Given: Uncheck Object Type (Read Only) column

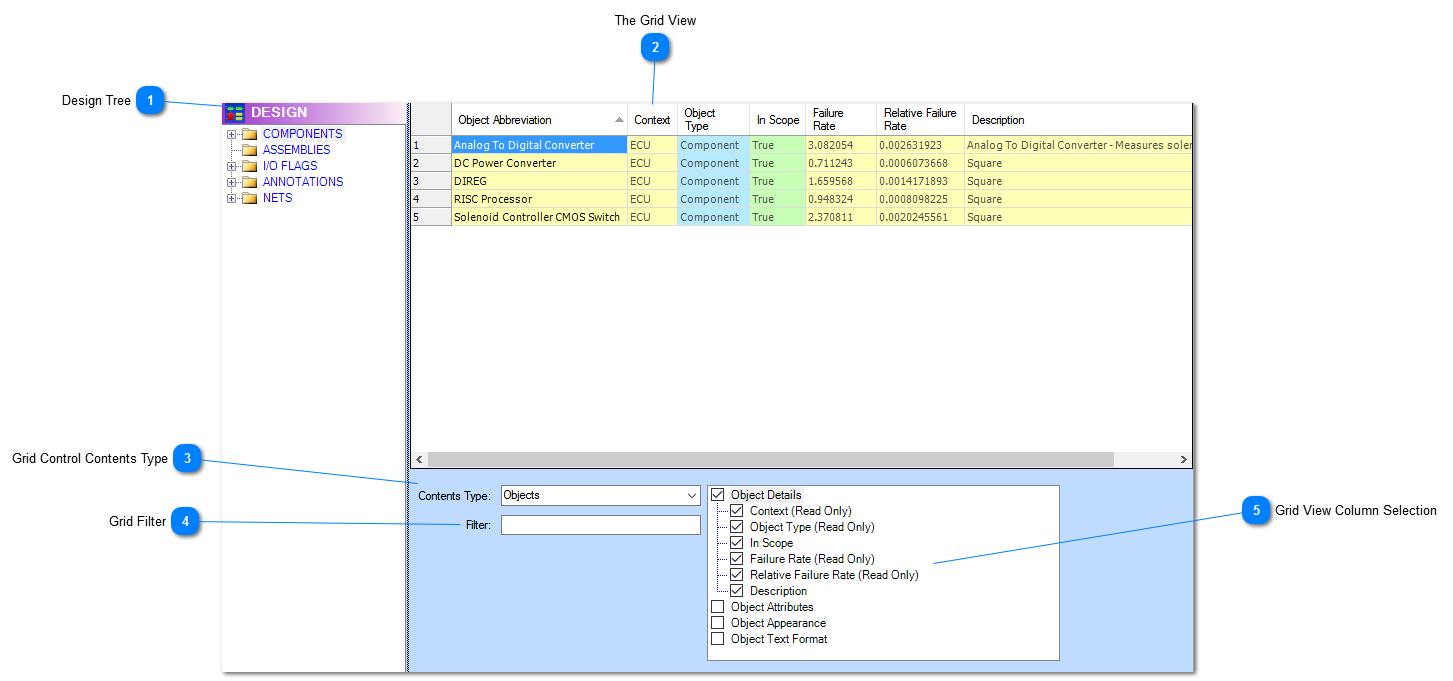Looking at the screenshot, I should pos(737,527).
